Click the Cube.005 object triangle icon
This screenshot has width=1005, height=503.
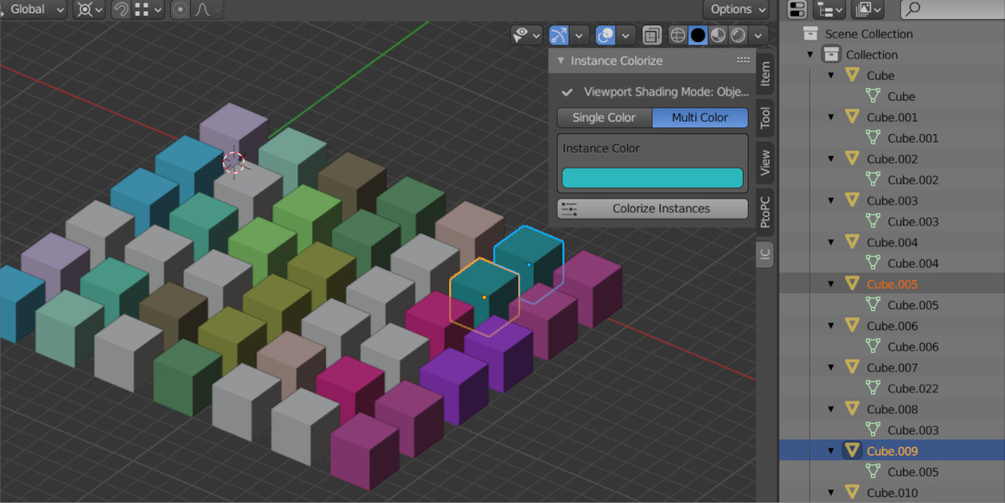[x=852, y=284]
